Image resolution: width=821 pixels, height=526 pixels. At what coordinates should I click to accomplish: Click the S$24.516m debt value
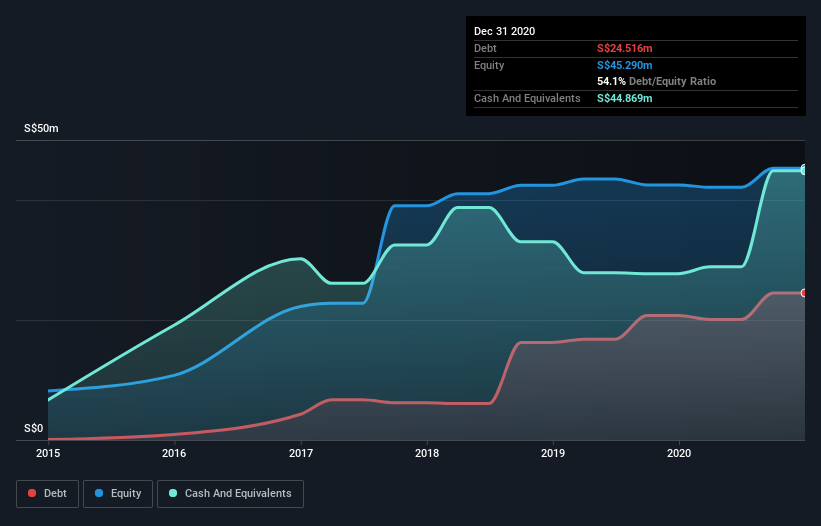[x=625, y=48]
